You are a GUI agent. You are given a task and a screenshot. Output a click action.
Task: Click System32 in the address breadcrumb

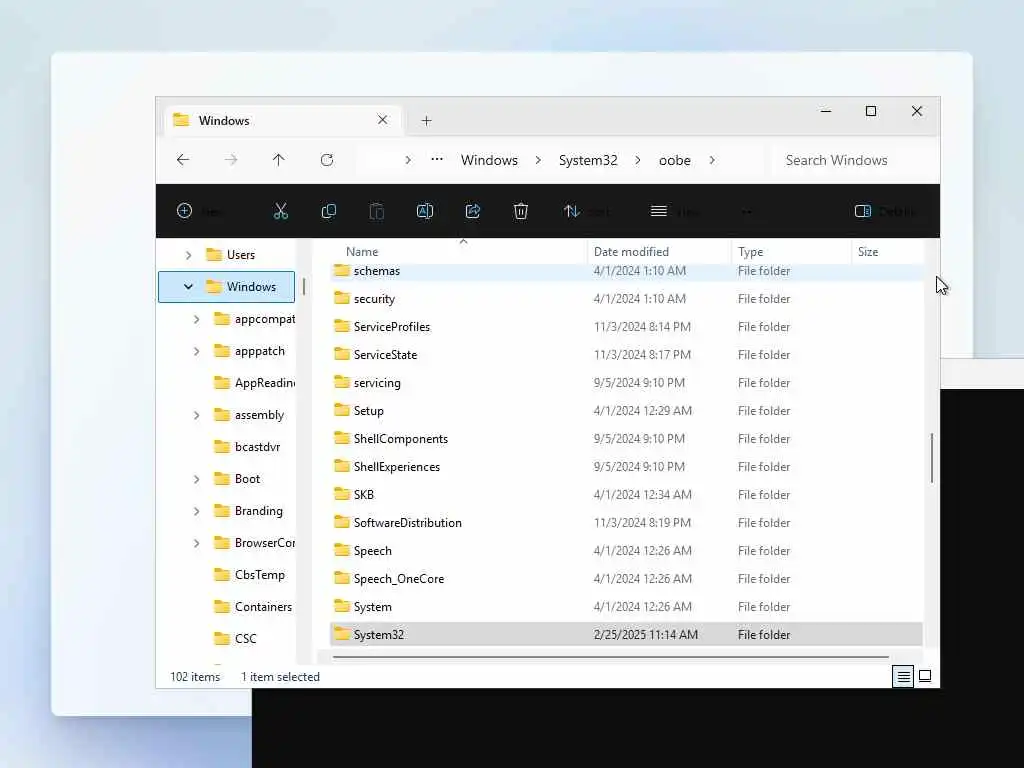point(588,160)
